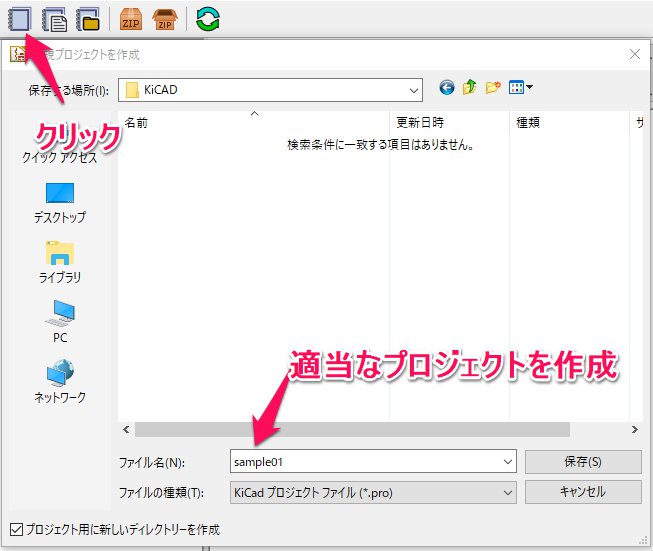Expand the save location KiCAD dropdown
The image size is (653, 551).
point(413,90)
